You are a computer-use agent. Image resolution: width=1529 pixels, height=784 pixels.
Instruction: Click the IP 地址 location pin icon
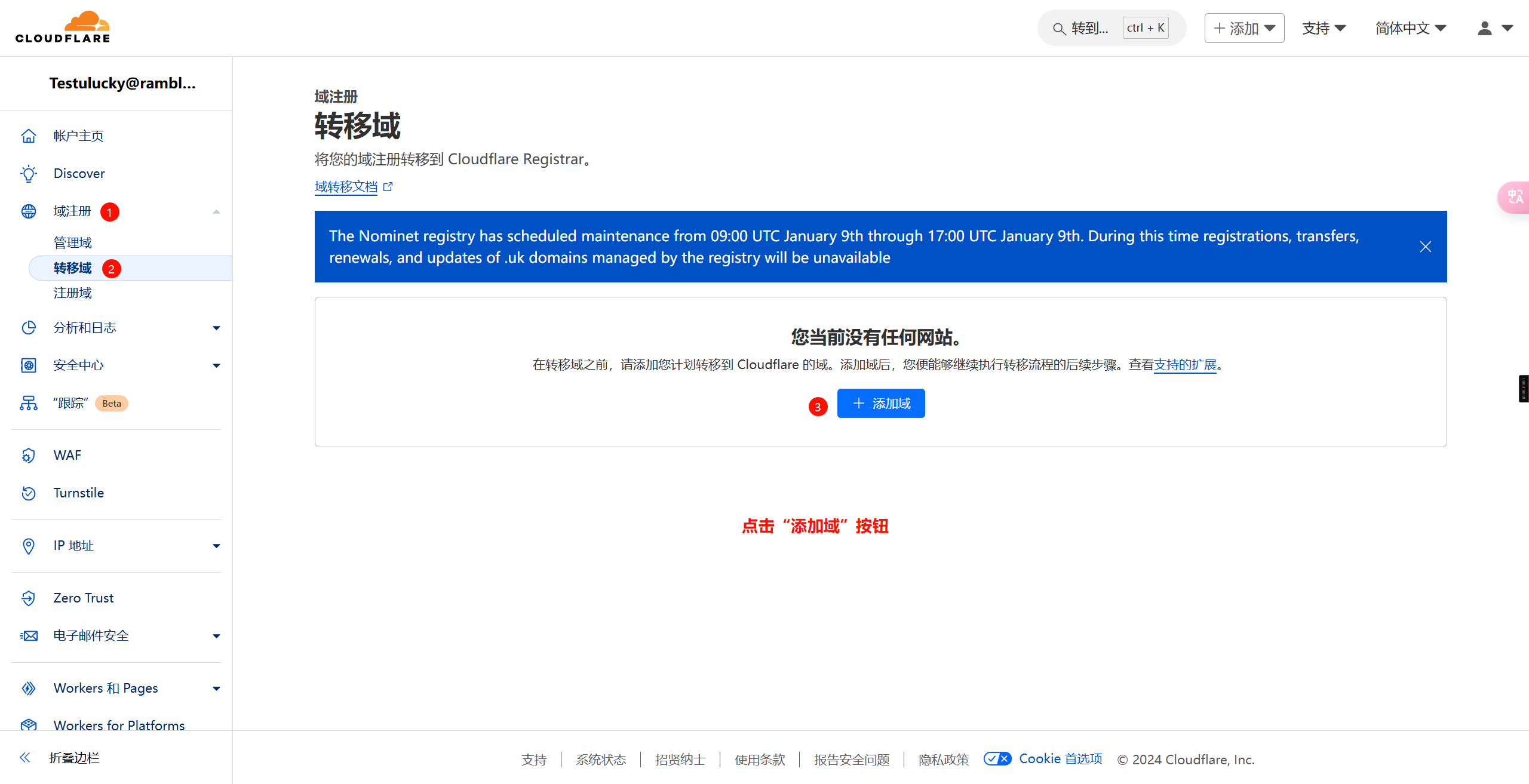(29, 546)
